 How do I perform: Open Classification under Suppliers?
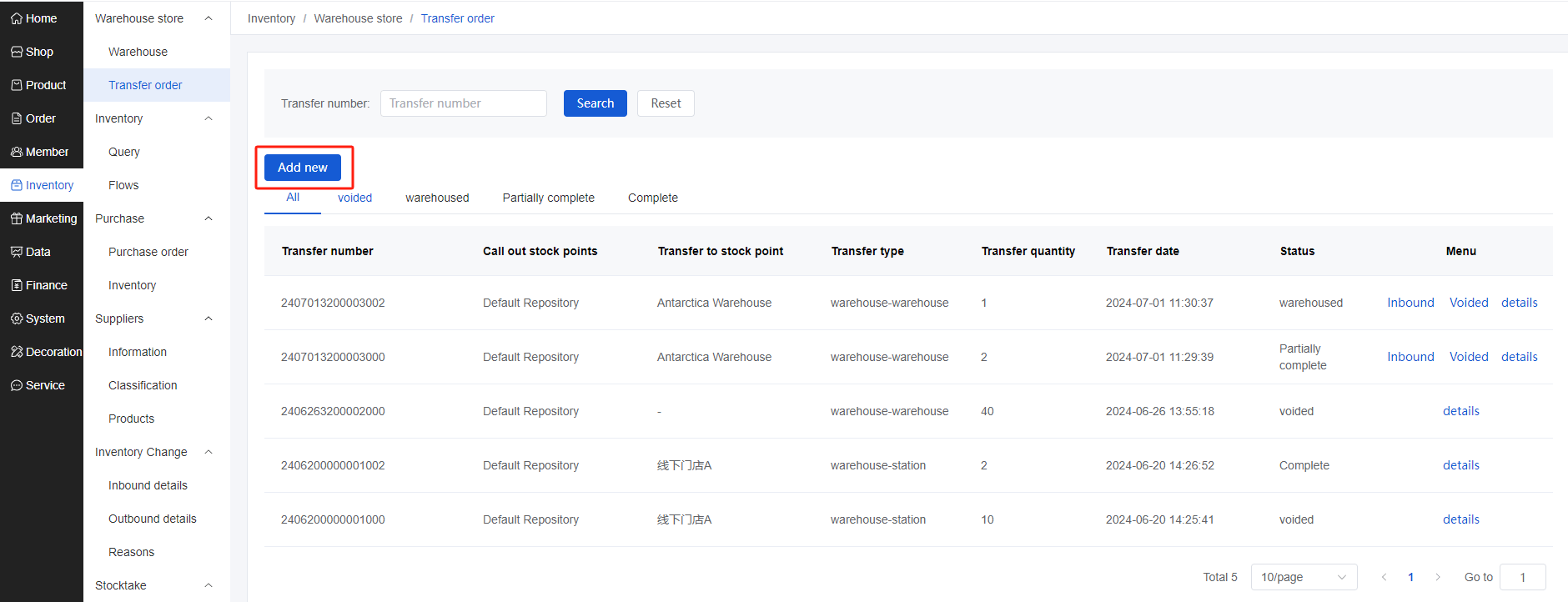click(157, 385)
